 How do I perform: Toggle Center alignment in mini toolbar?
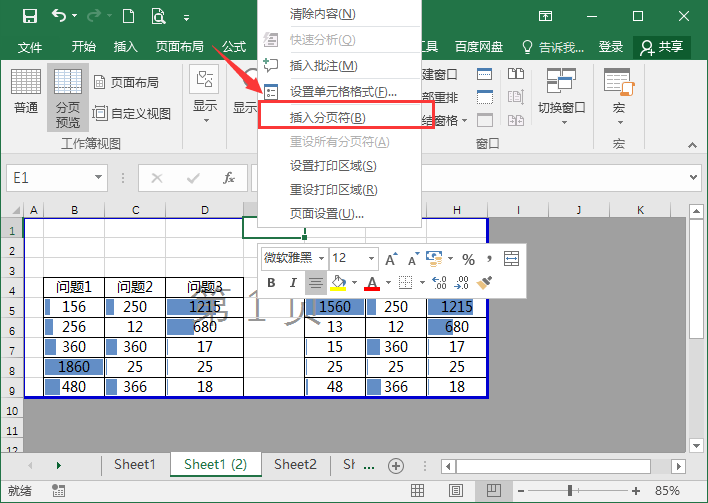pos(315,283)
